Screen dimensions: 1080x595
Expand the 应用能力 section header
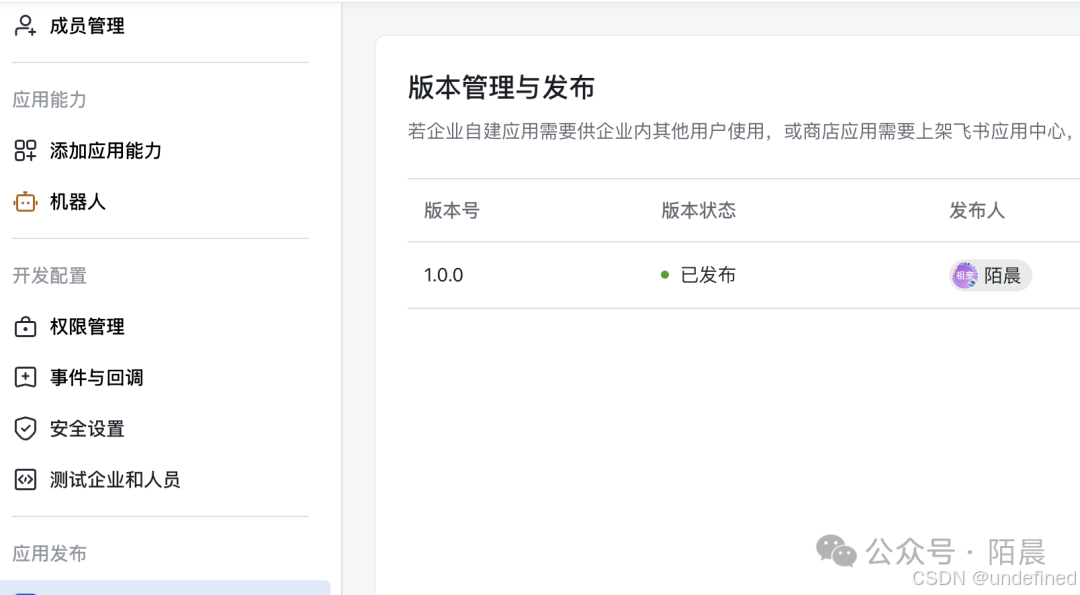tap(49, 100)
